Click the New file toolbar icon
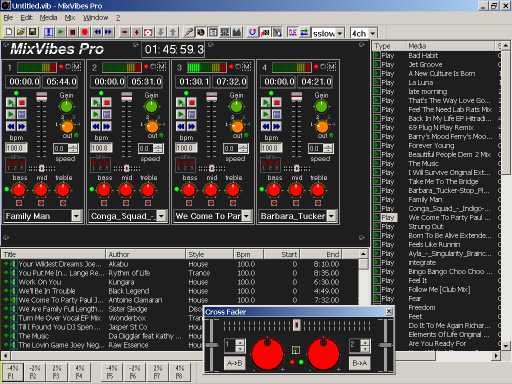 tap(10, 32)
